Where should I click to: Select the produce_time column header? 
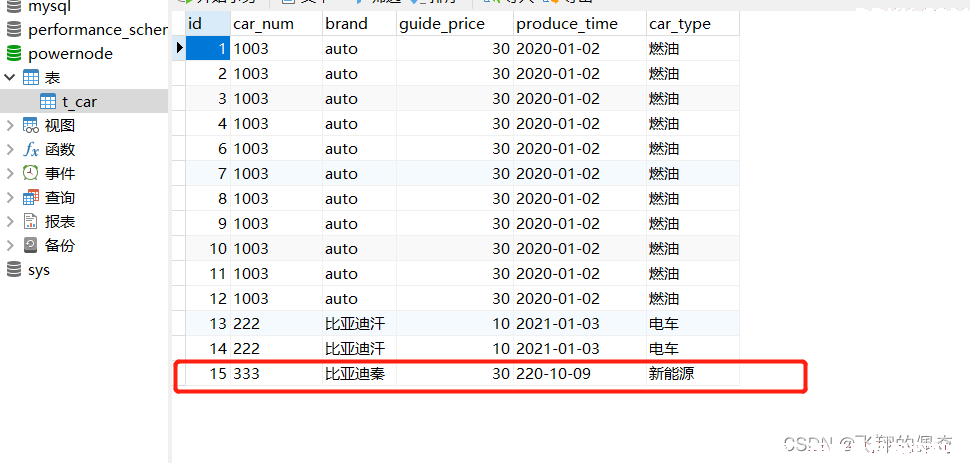click(x=580, y=24)
